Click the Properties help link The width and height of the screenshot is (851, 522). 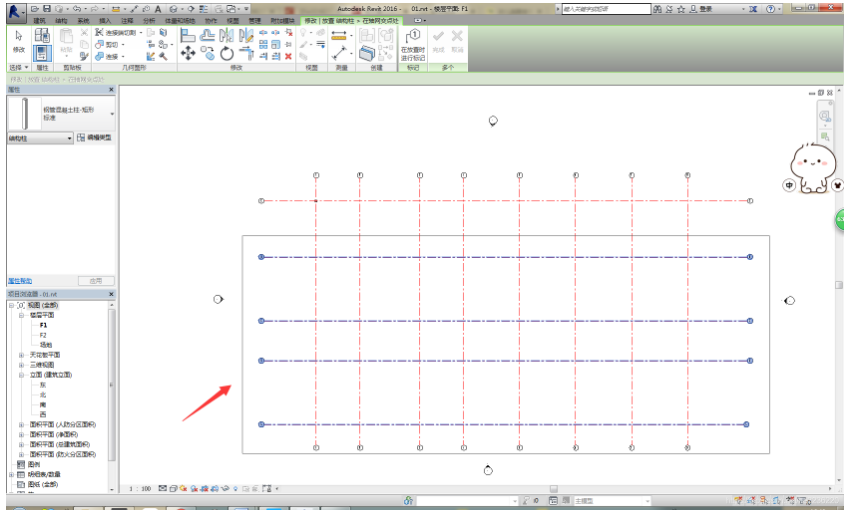[20, 281]
